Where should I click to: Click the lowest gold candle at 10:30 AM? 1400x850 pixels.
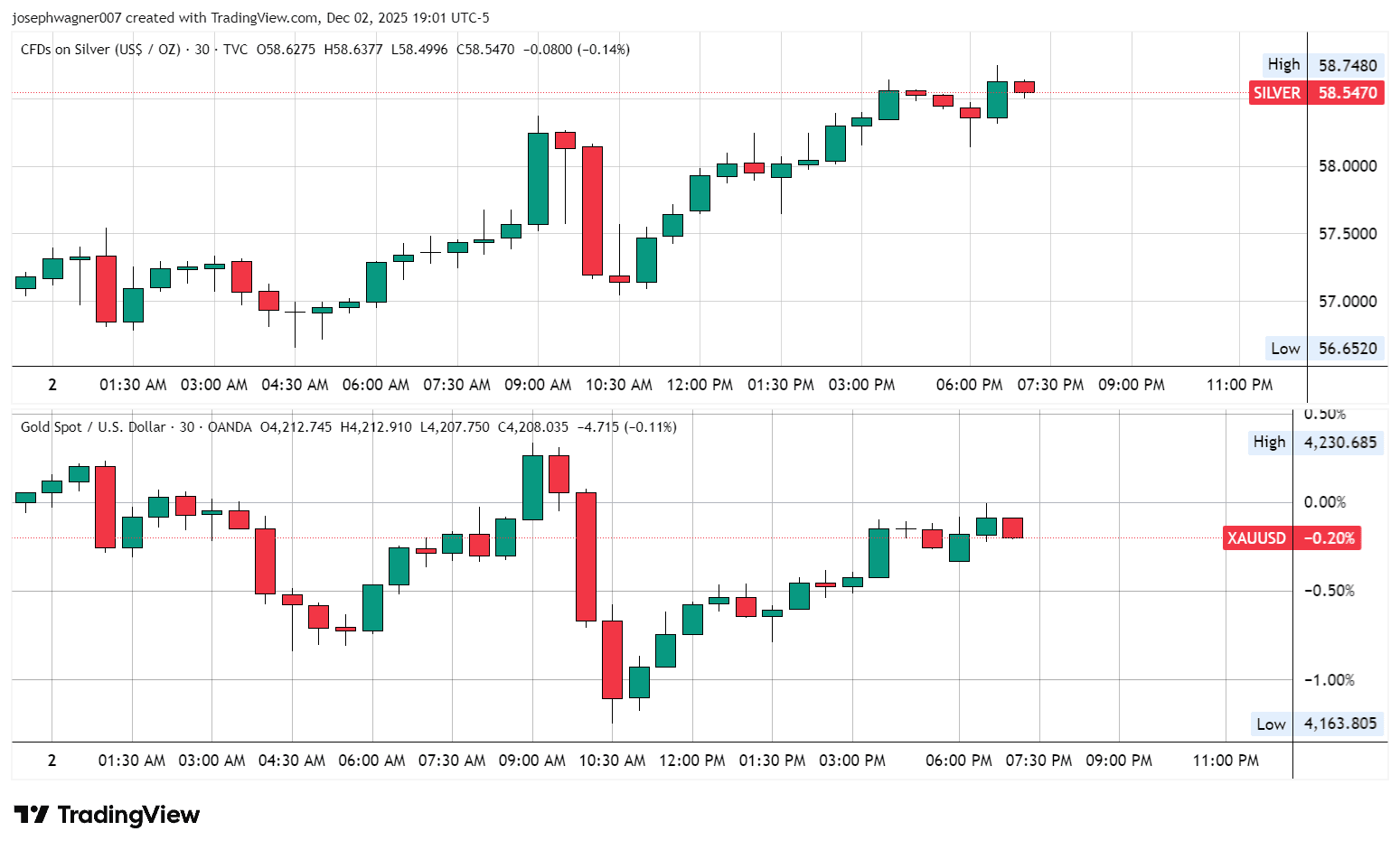coord(612,660)
